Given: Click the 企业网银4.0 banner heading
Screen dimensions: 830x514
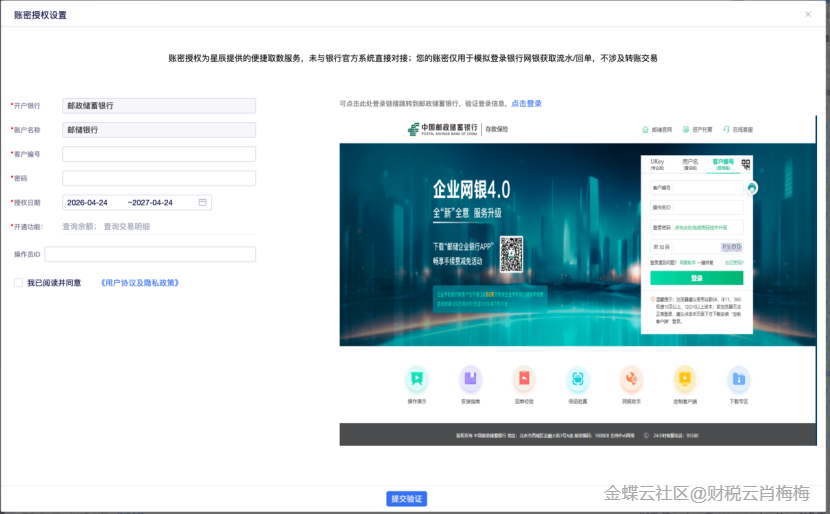Looking at the screenshot, I should tap(471, 189).
